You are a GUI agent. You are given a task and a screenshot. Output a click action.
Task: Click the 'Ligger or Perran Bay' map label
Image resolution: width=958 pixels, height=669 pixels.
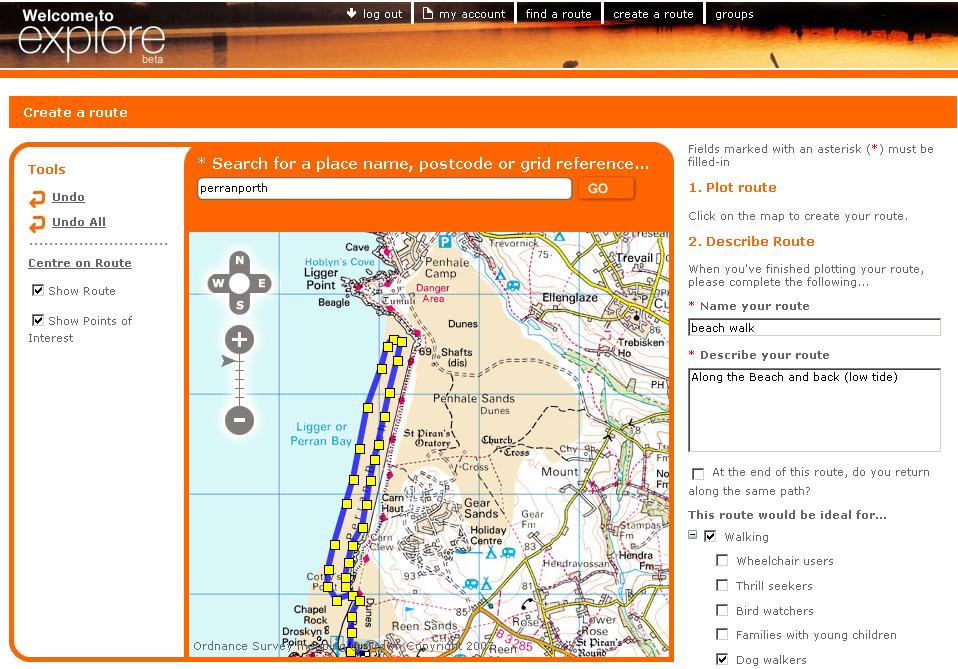(321, 434)
